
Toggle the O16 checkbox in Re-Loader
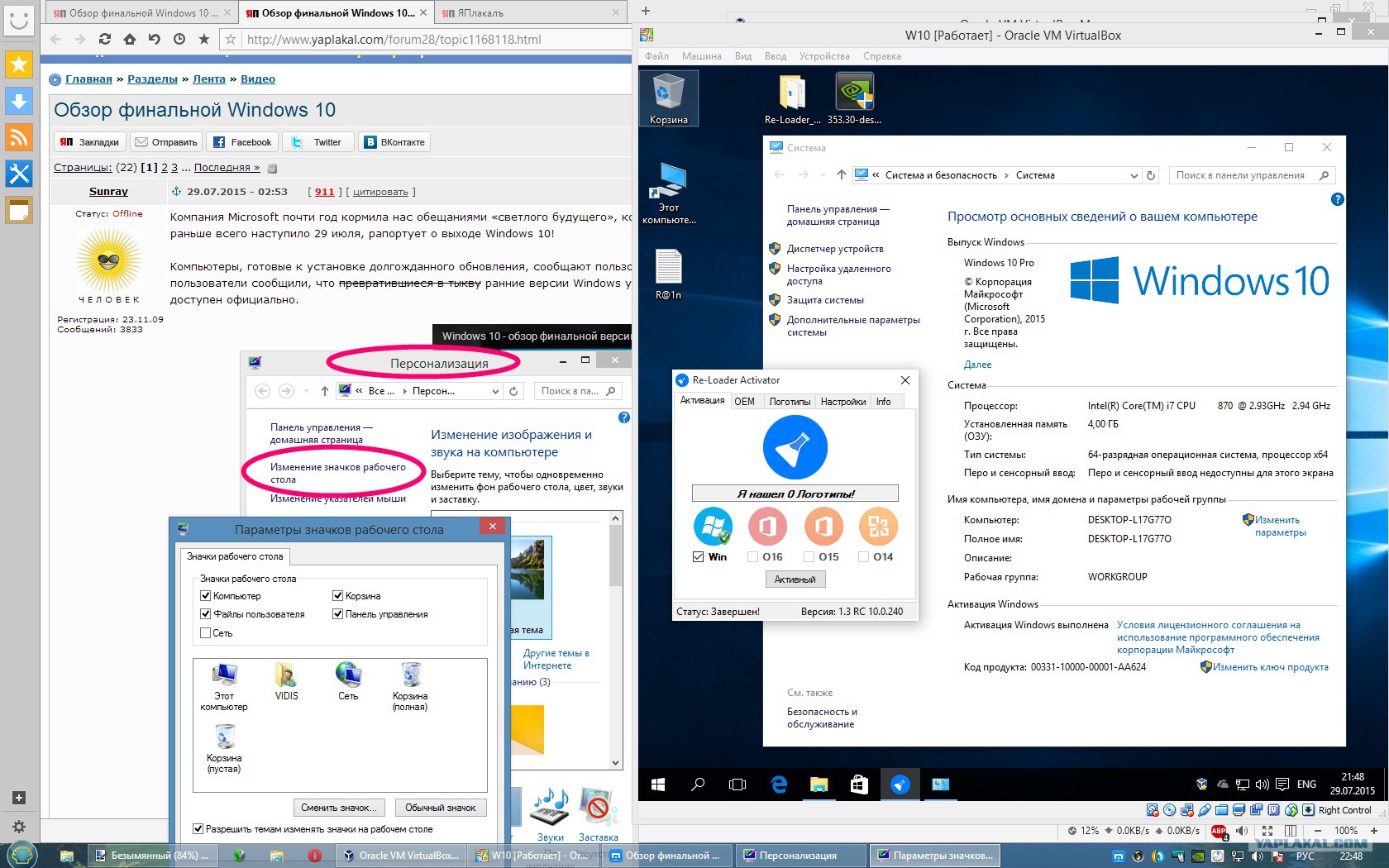tap(752, 557)
